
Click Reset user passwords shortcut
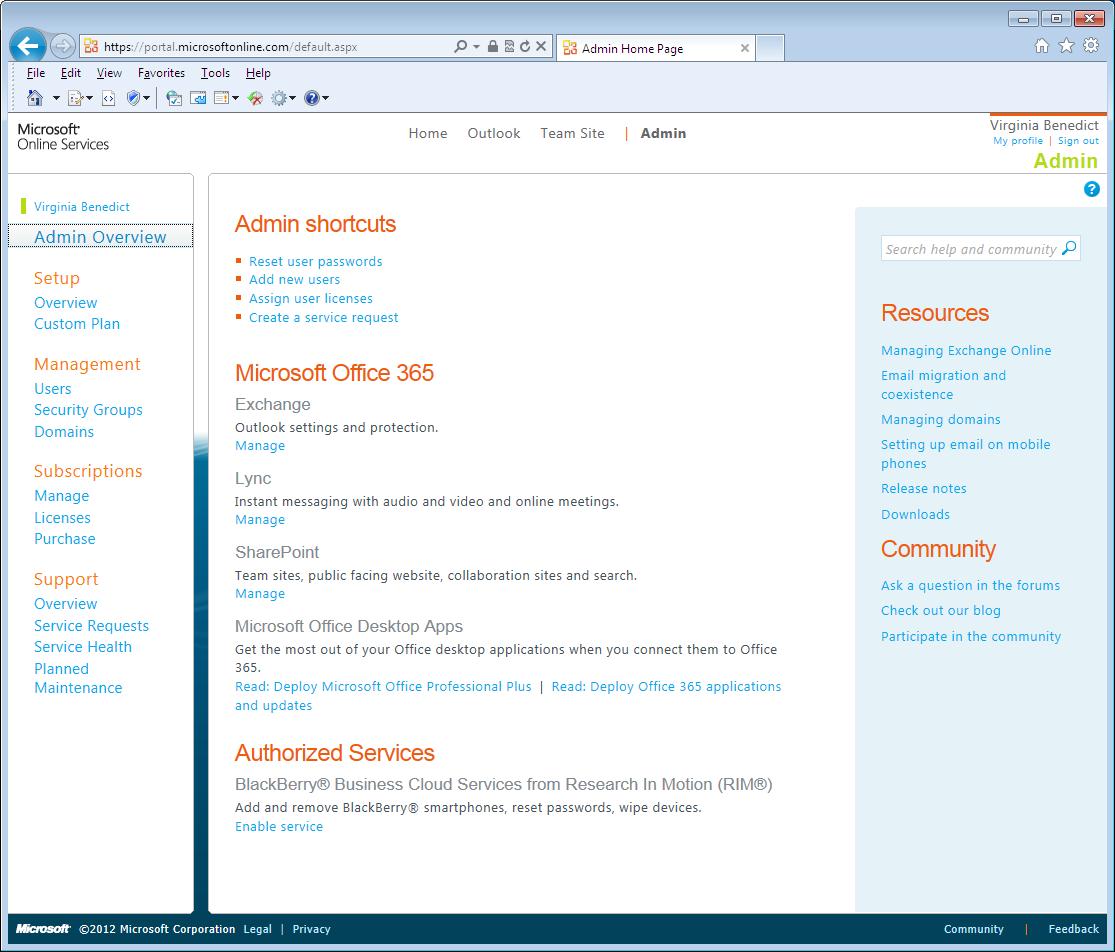[316, 261]
